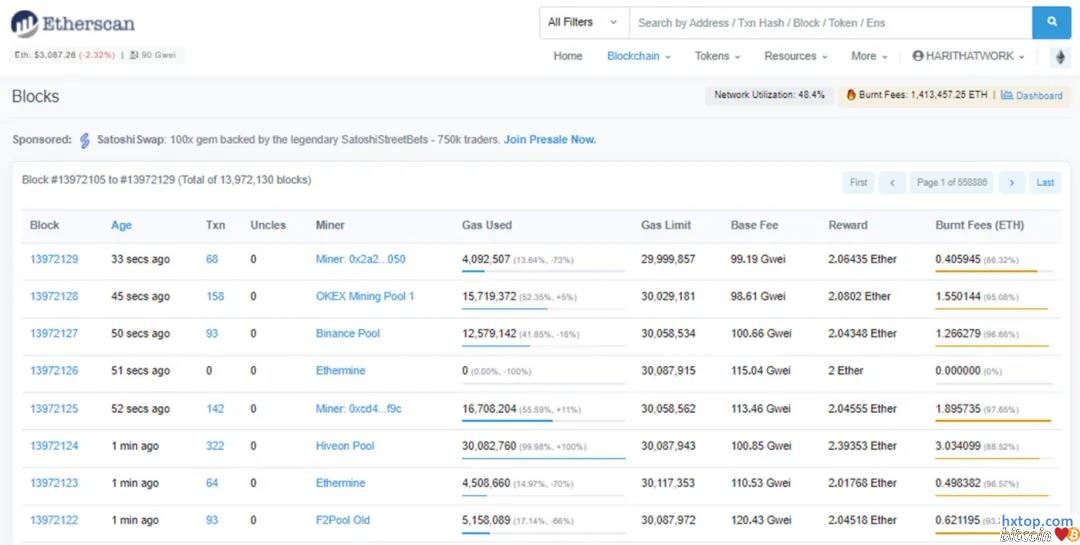This screenshot has width=1080, height=545.
Task: Jump to the Last page
Action: click(1045, 182)
